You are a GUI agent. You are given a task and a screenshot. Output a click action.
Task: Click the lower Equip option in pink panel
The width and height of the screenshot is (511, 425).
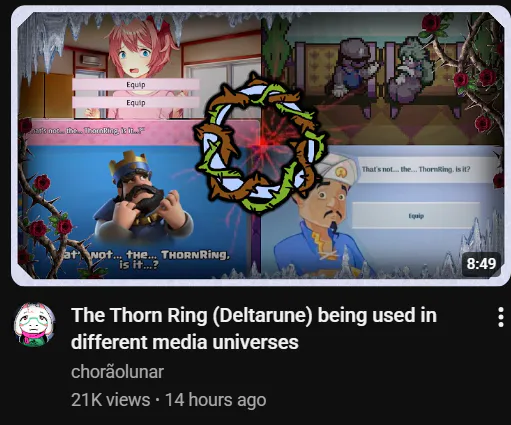coord(136,103)
